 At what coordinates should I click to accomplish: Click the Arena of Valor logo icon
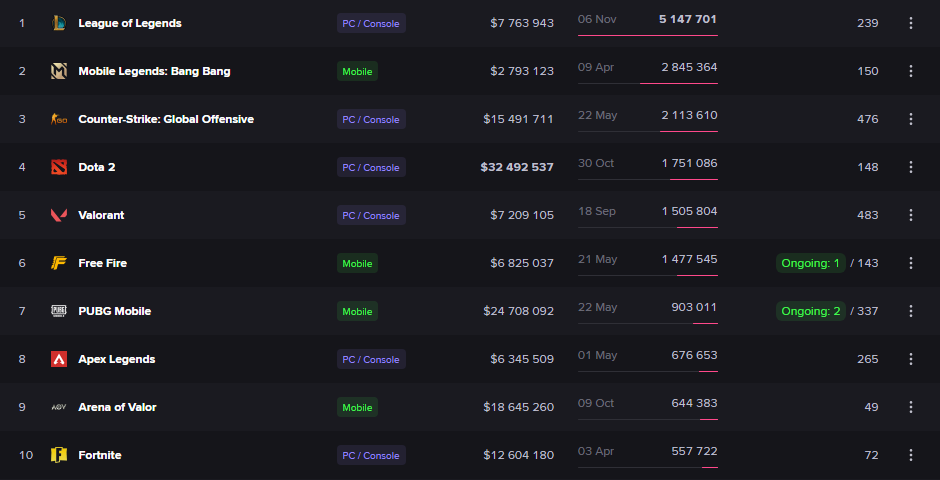tap(59, 407)
